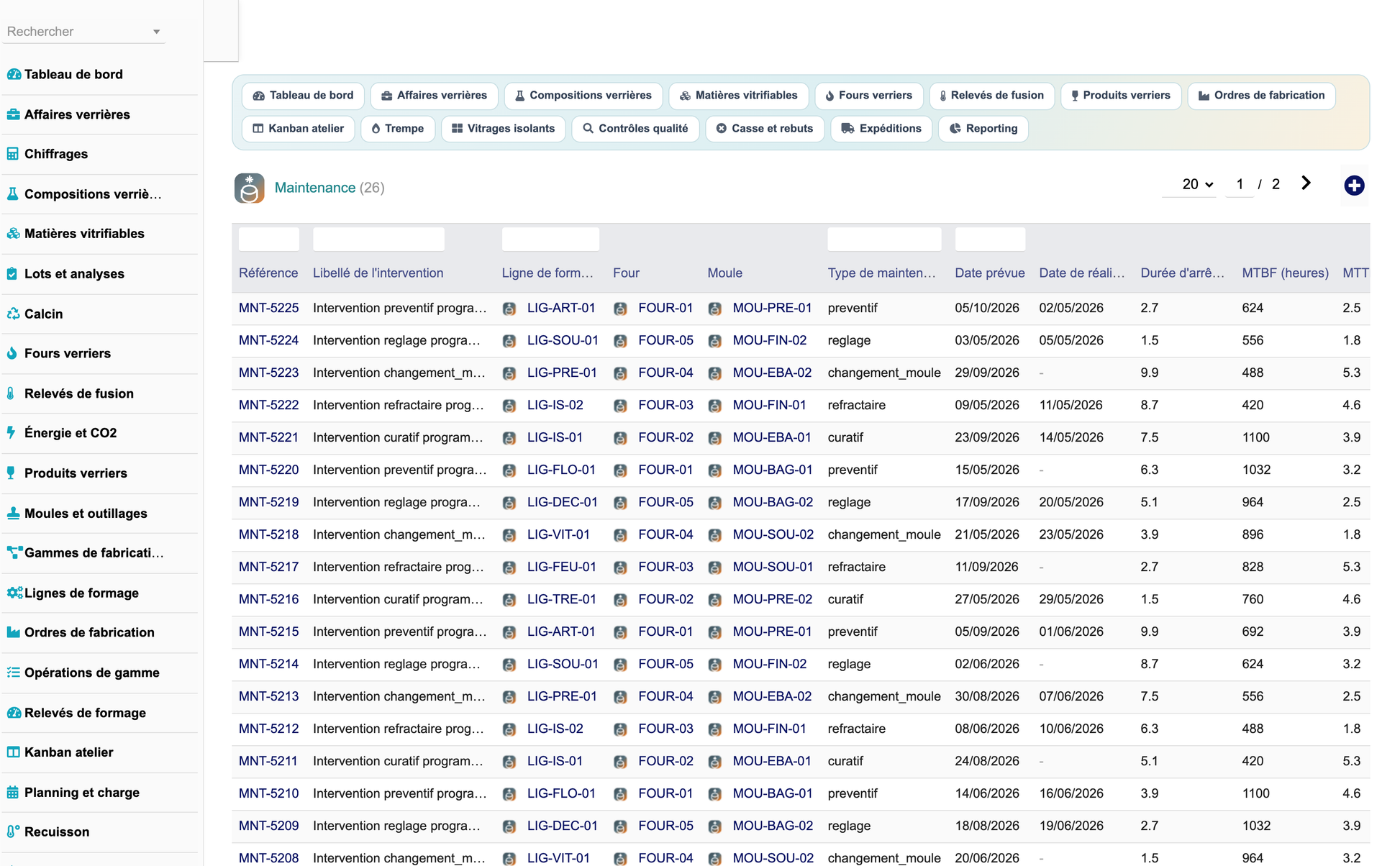1400x866 pixels.
Task: Add a new maintenance record with plus icon
Action: [x=1354, y=186]
